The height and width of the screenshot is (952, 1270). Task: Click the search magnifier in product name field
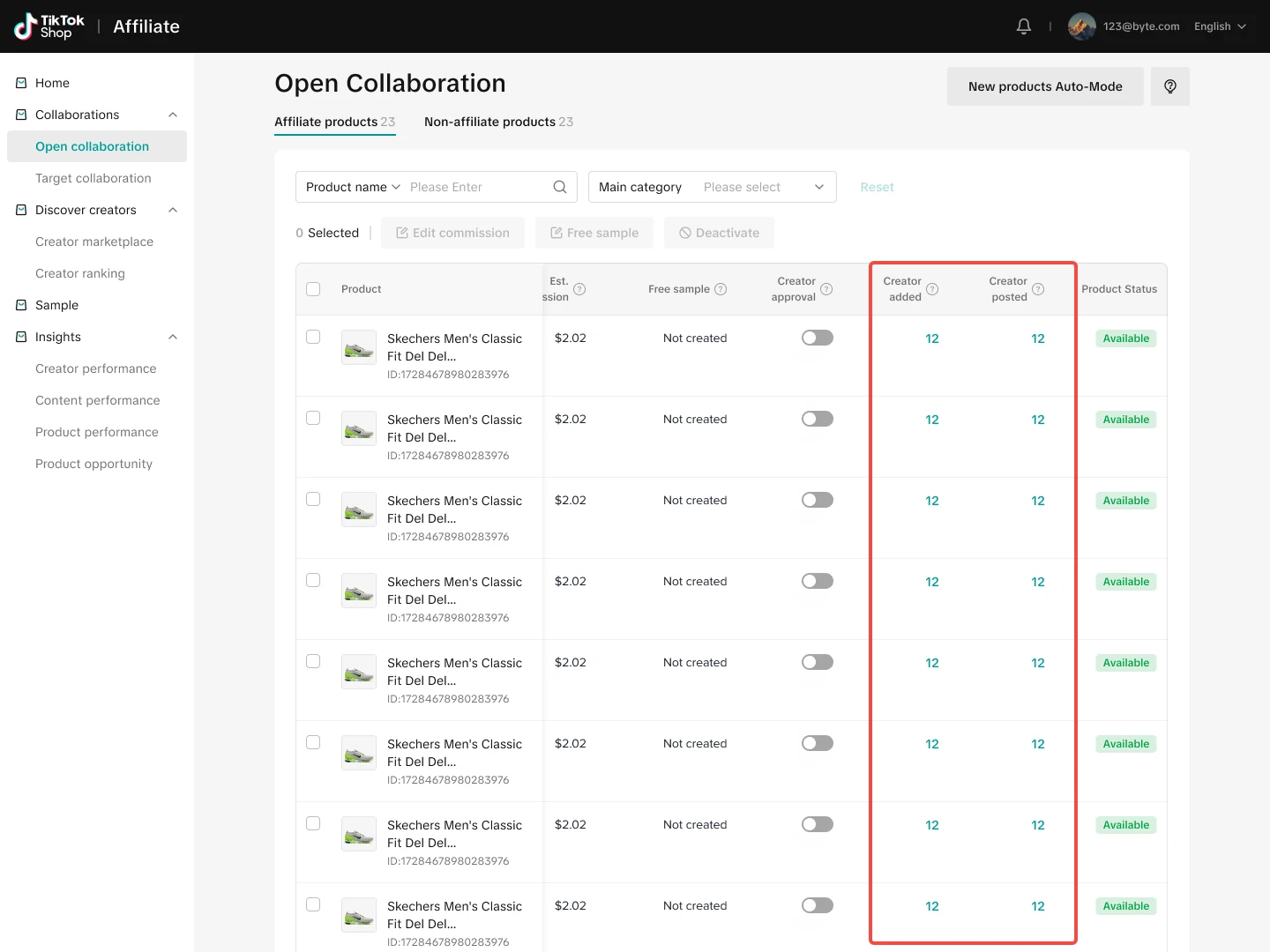(x=559, y=187)
